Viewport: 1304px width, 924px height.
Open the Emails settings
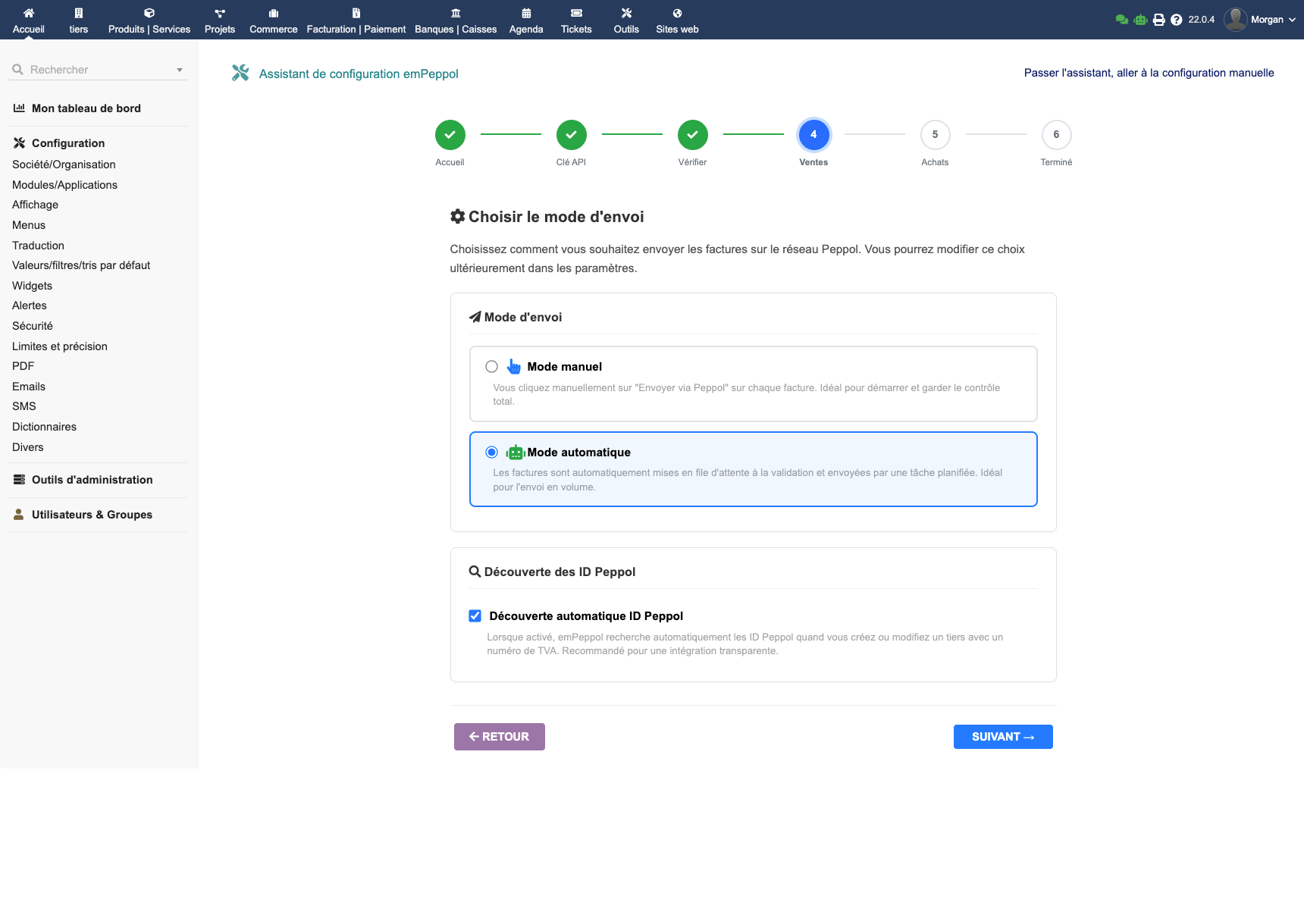click(x=29, y=387)
